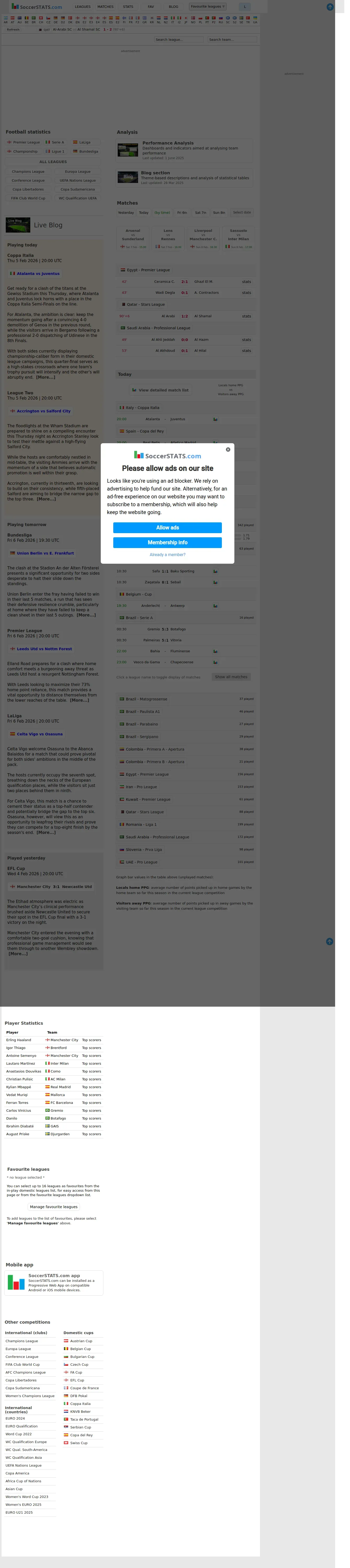Open the Live Blog thumbnail image
This screenshot has width=350, height=1568.
pyautogui.click(x=18, y=225)
